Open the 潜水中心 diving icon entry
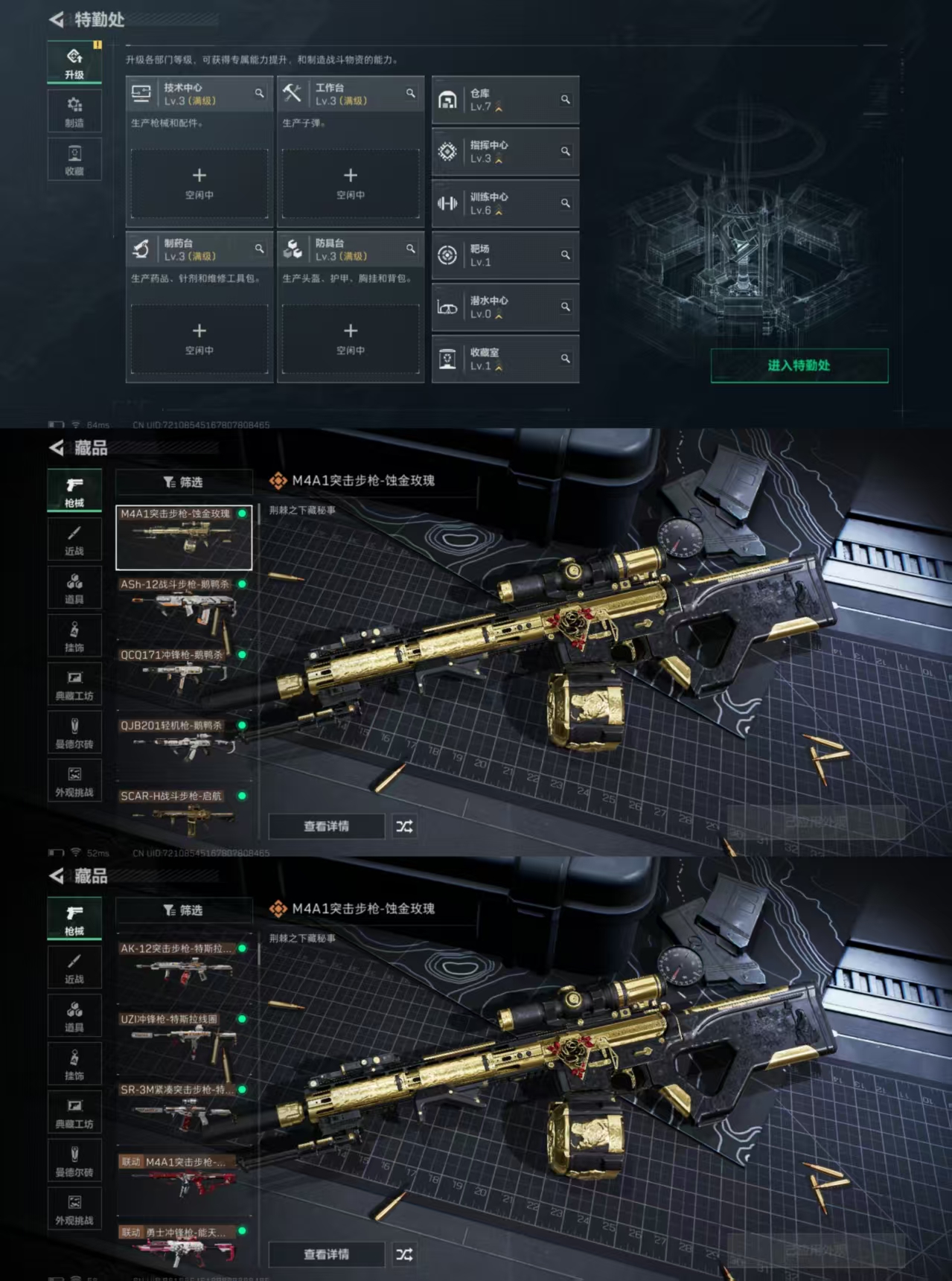 447,307
